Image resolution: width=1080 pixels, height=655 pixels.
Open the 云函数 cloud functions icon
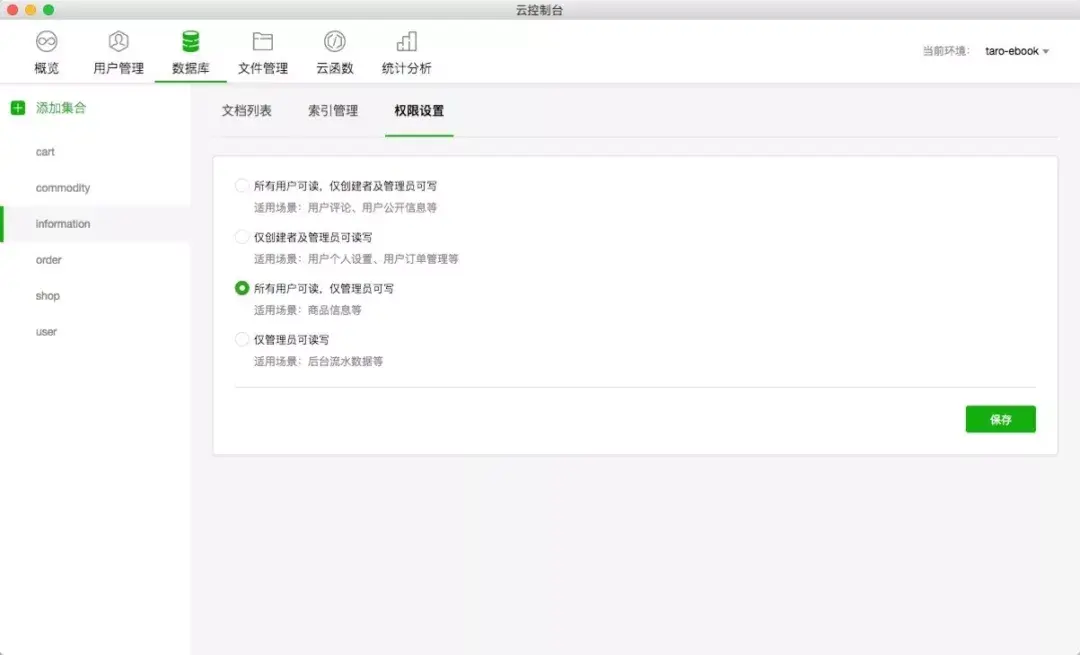click(x=335, y=42)
